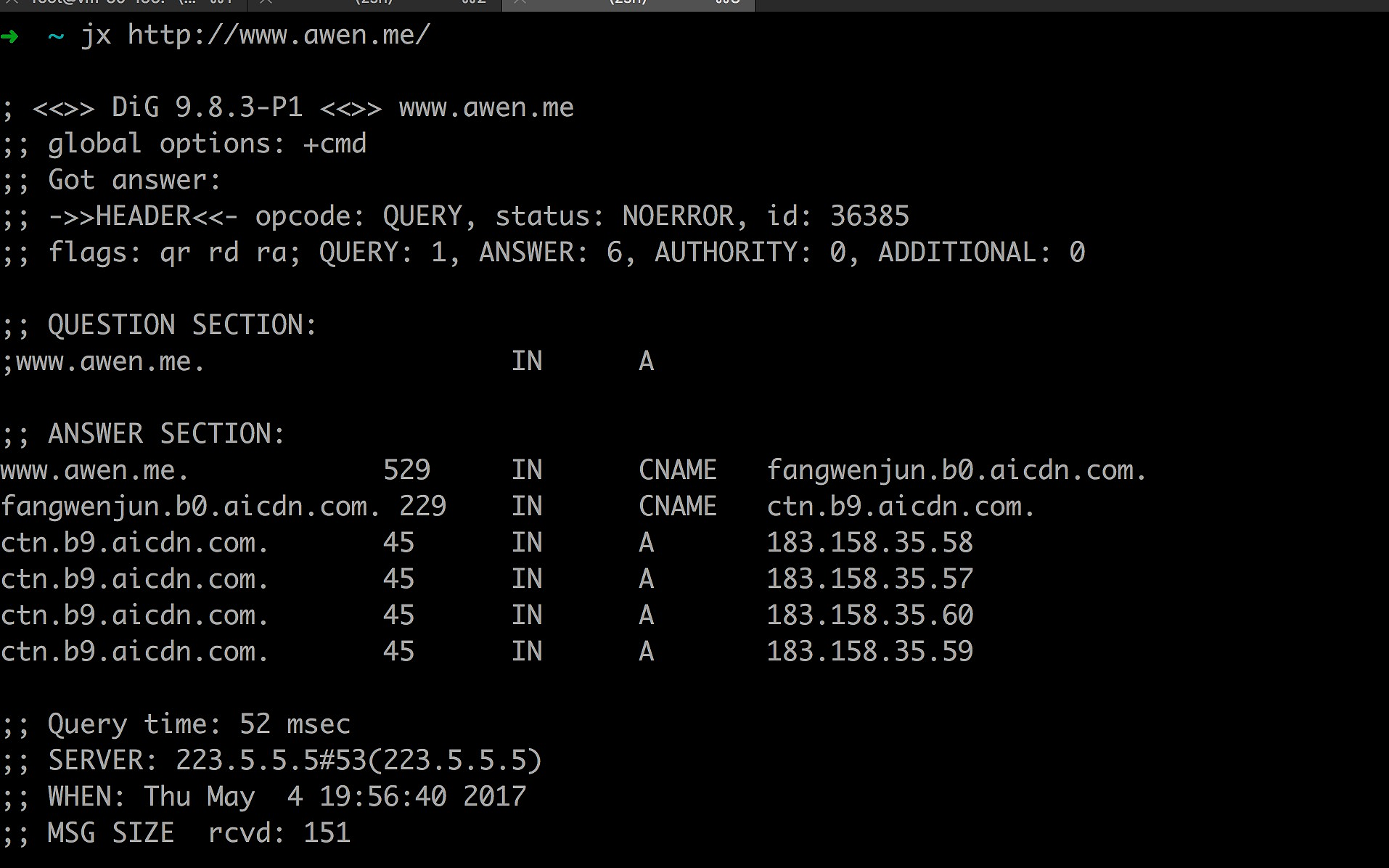1389x868 pixels.
Task: Select the third zsh tab
Action: [628, 3]
